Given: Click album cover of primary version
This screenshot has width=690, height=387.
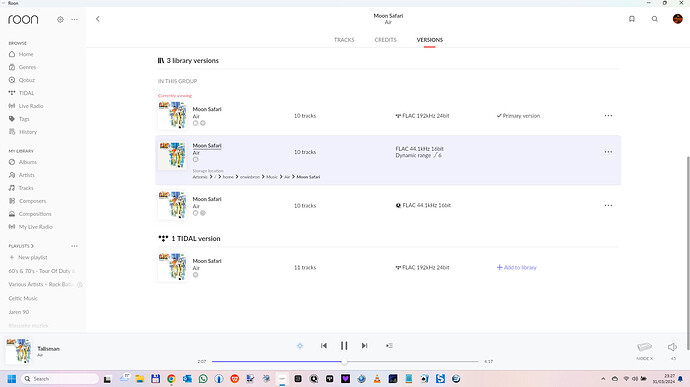Looking at the screenshot, I should pyautogui.click(x=172, y=115).
